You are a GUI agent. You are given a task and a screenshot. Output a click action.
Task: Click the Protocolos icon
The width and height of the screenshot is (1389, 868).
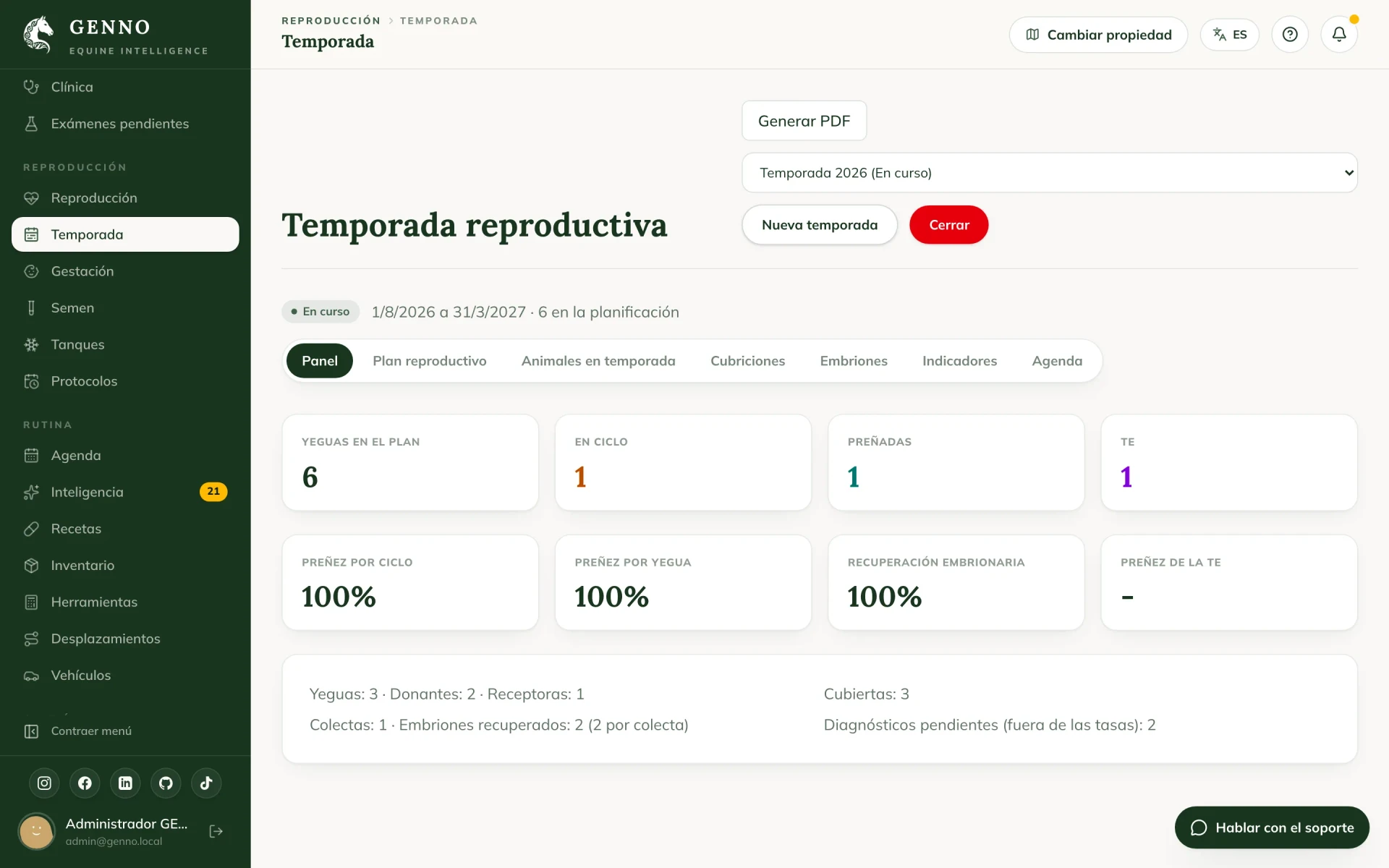pyautogui.click(x=31, y=381)
